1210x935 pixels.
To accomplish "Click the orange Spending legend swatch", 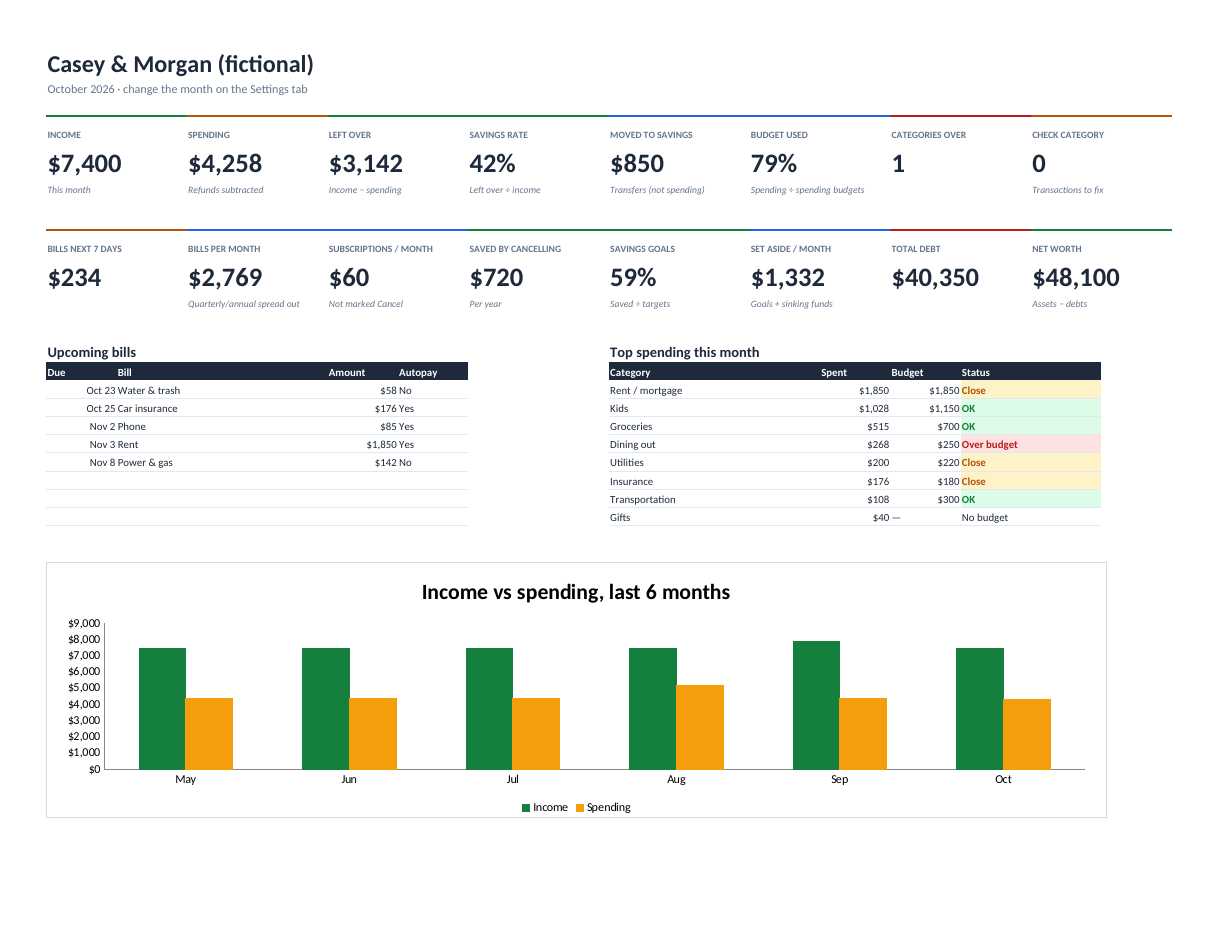I will pyautogui.click(x=580, y=808).
